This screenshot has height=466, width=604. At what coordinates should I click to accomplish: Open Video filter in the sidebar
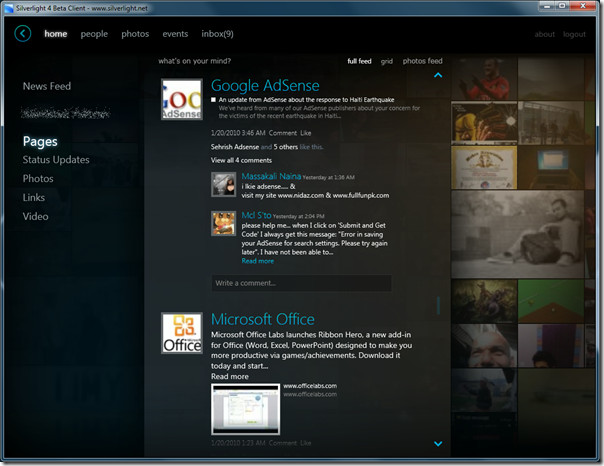click(35, 216)
